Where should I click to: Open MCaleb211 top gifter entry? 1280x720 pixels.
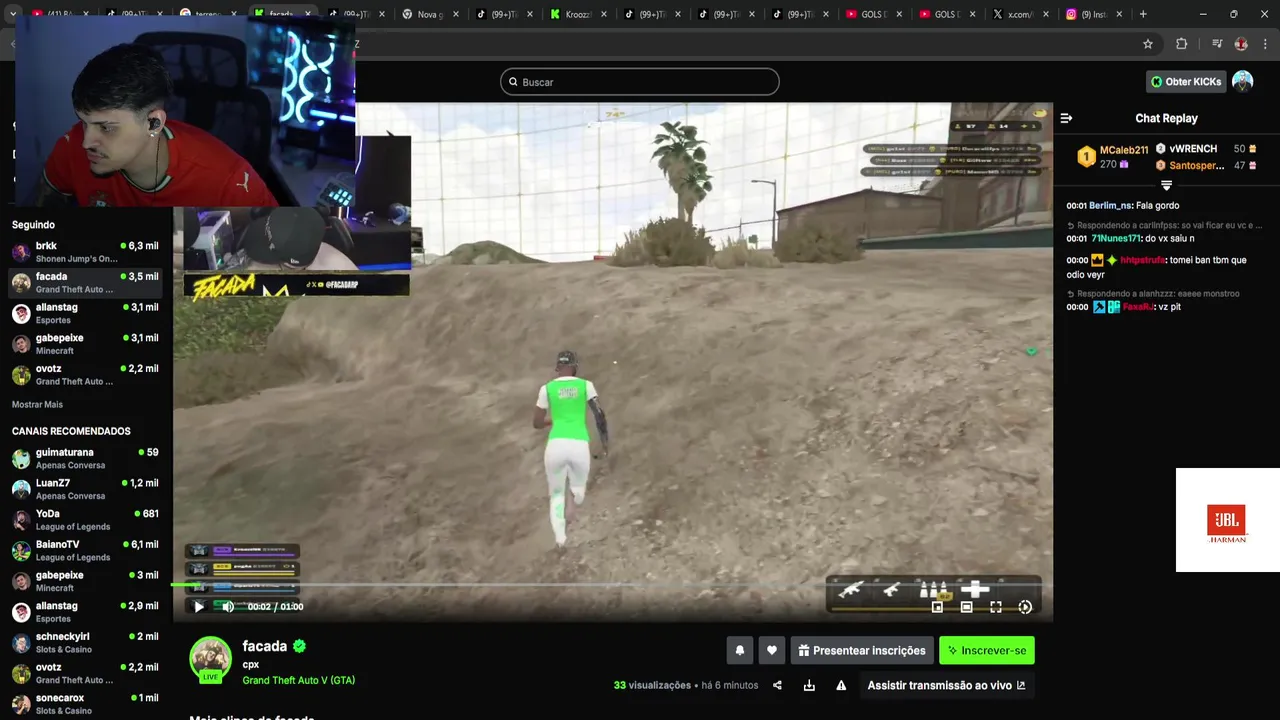[1112, 157]
